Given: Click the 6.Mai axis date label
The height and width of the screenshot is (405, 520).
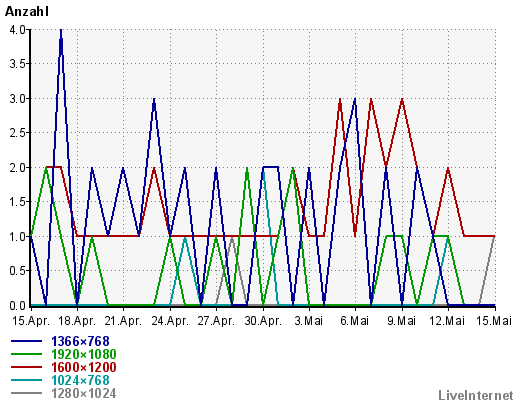Looking at the screenshot, I should click(x=355, y=321).
